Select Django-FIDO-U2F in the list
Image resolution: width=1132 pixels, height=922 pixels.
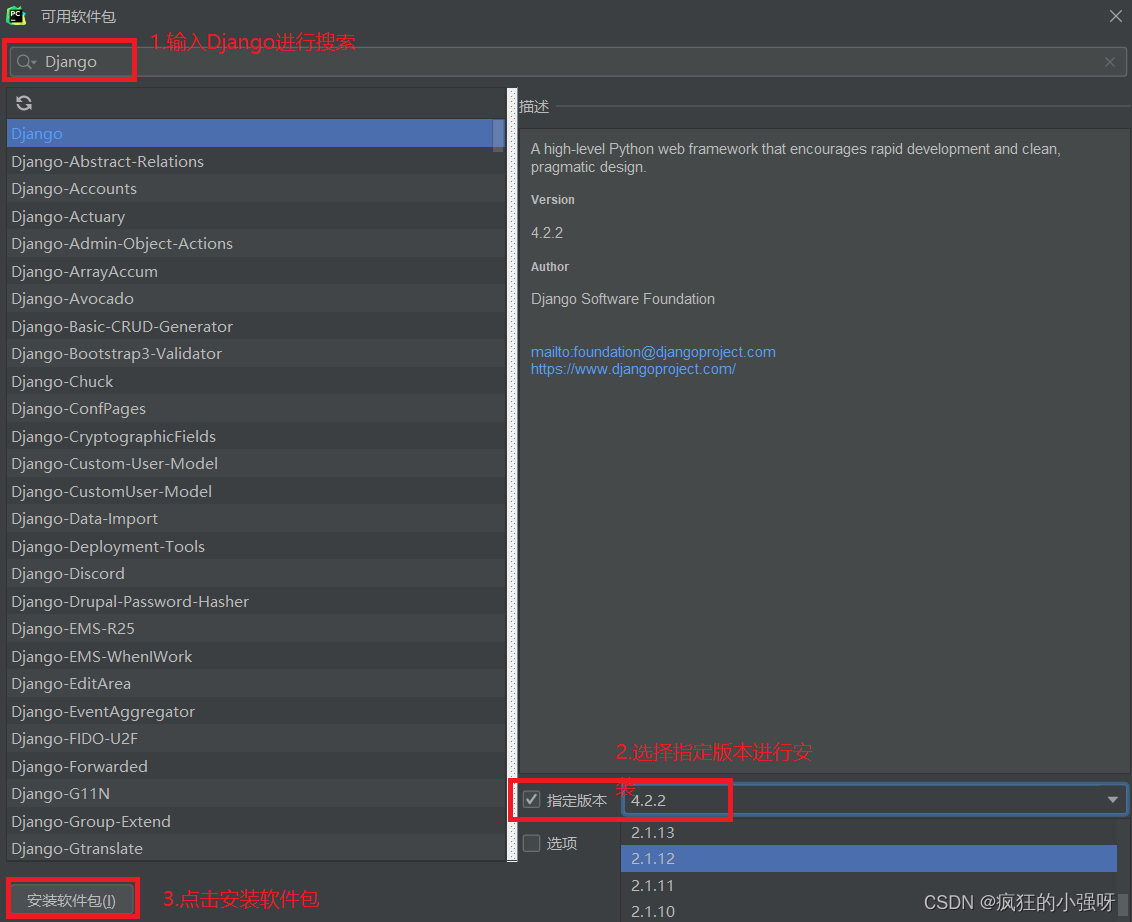click(x=256, y=739)
